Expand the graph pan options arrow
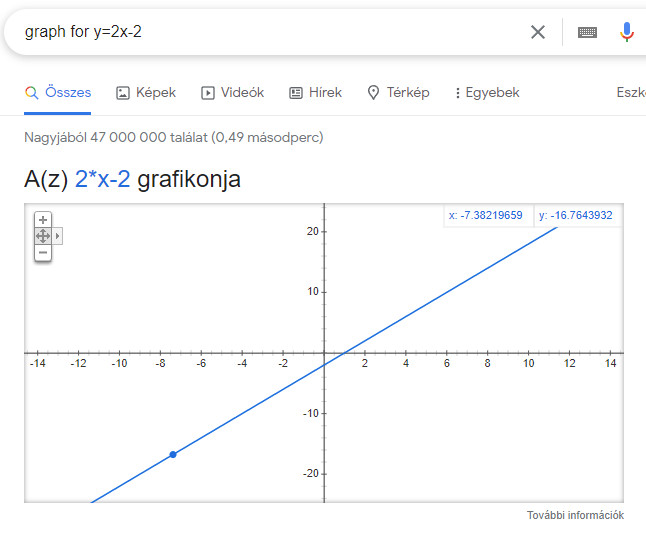646x539 pixels. coord(58,236)
